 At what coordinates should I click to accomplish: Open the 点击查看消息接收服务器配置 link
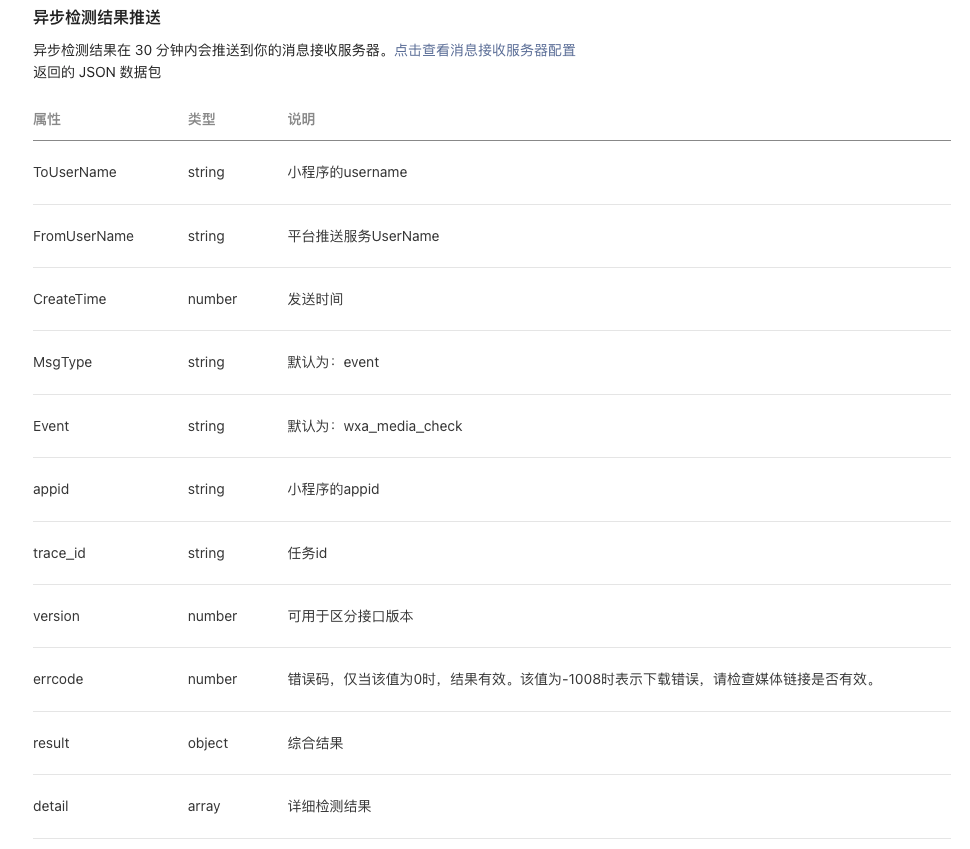pyautogui.click(x=484, y=50)
